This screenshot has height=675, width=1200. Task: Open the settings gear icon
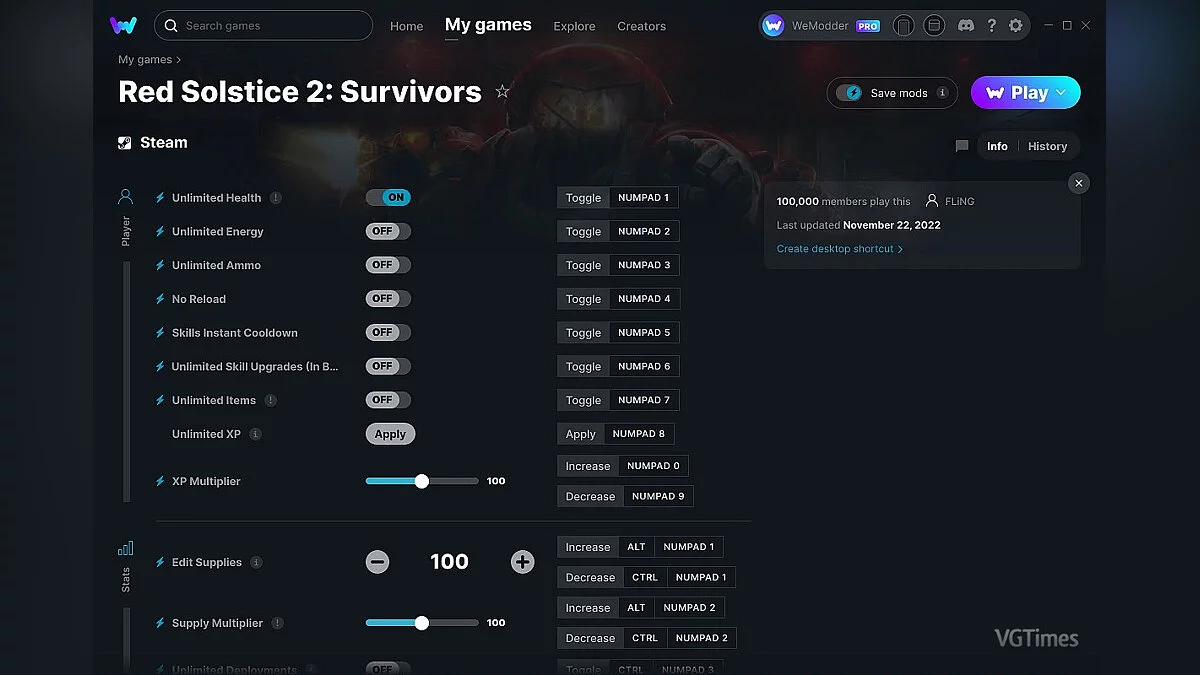click(1016, 26)
